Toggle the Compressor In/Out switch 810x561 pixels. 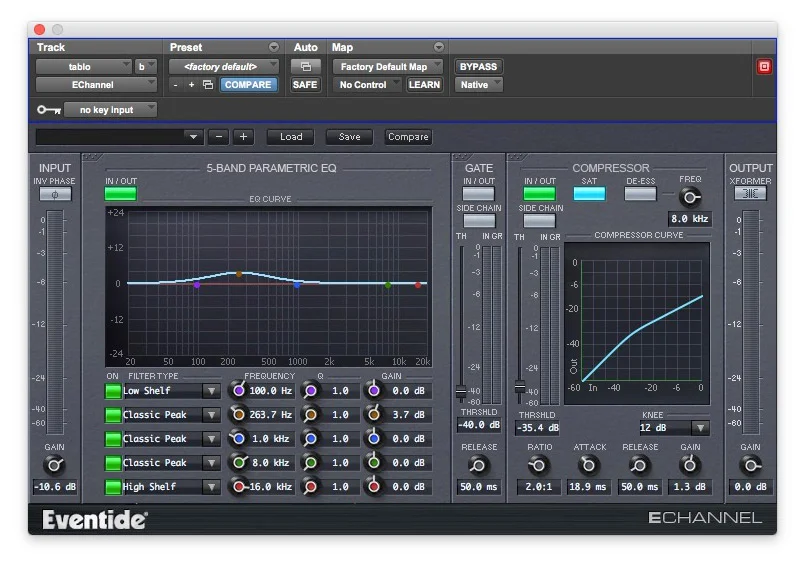click(539, 194)
